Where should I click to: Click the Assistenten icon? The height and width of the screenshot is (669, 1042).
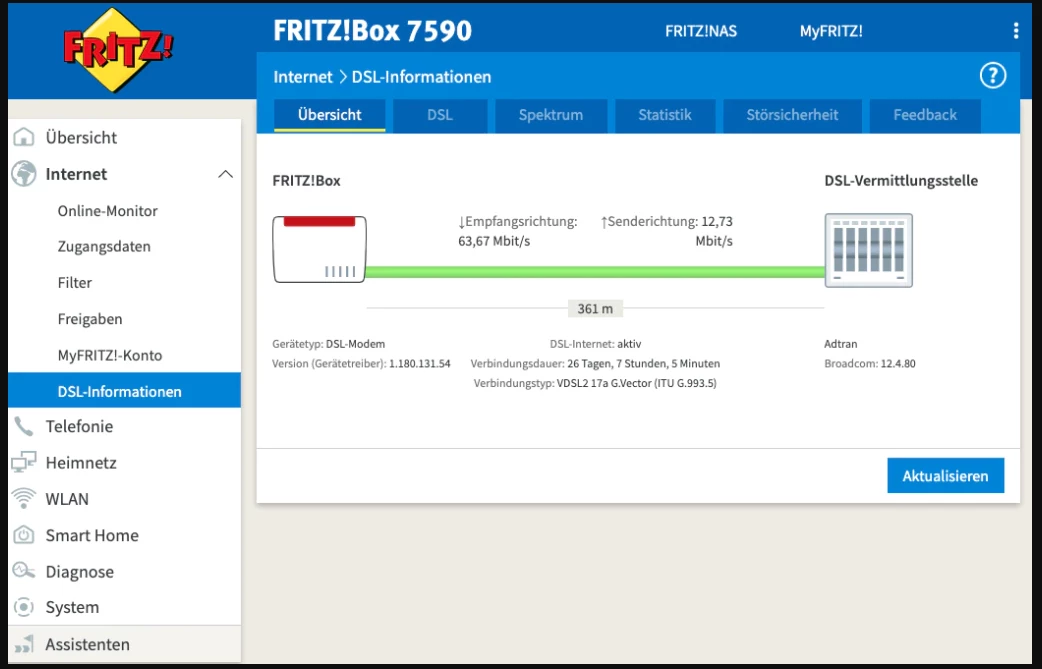24,644
